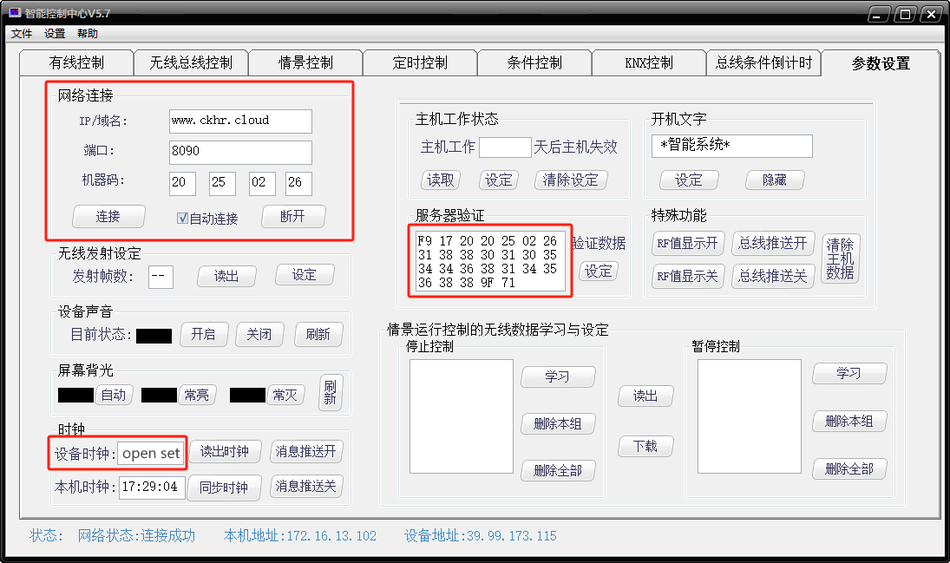Switch to the 无线总线控制 tab
This screenshot has width=950, height=563.
tap(191, 62)
